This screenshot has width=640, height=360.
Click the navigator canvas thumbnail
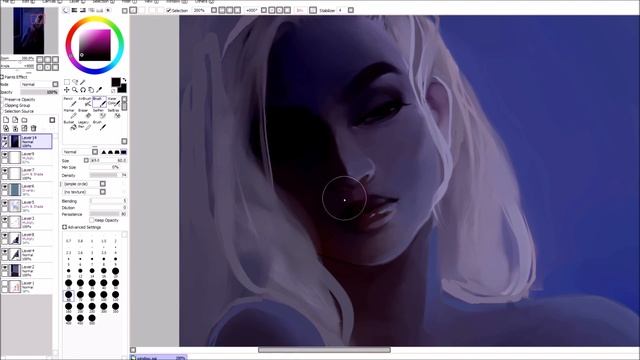(29, 31)
